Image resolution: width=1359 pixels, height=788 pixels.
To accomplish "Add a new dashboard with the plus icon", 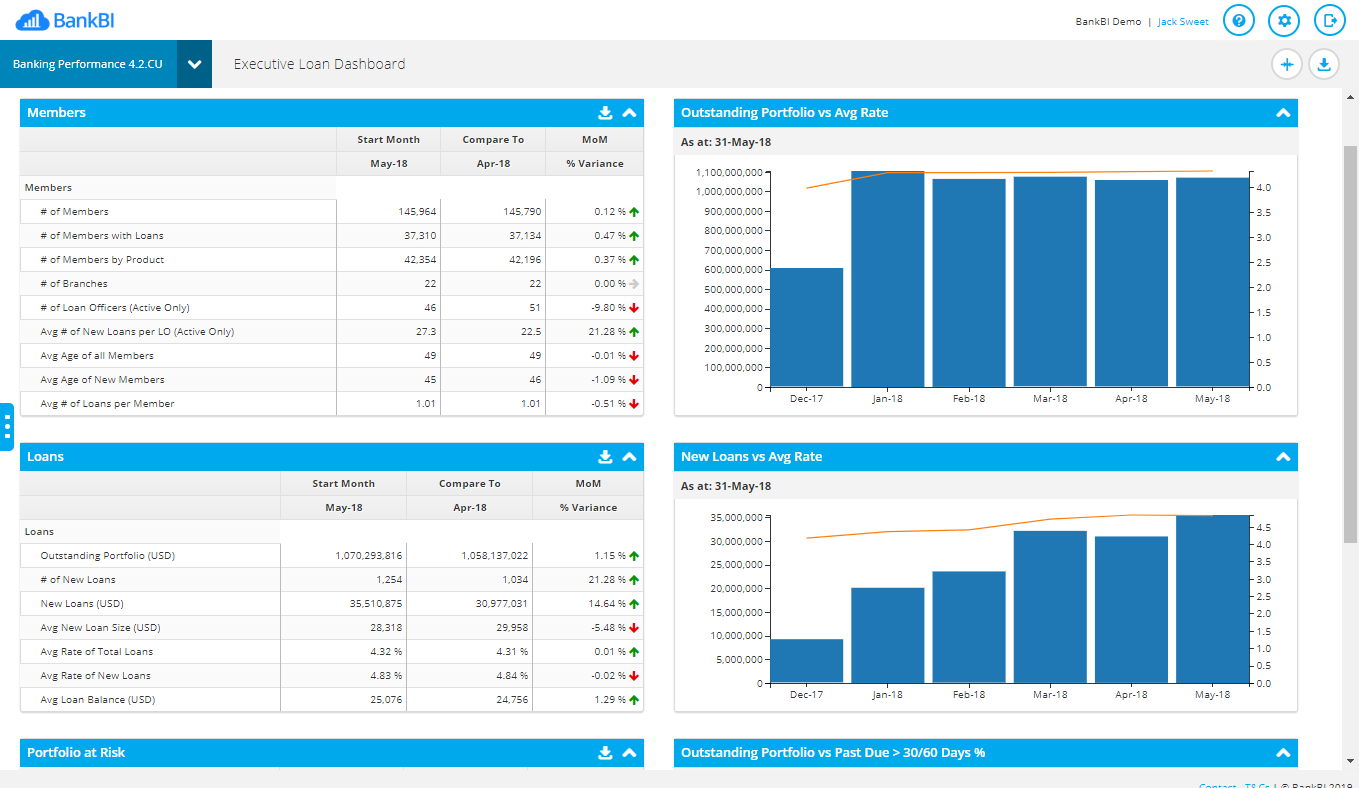I will [1287, 63].
